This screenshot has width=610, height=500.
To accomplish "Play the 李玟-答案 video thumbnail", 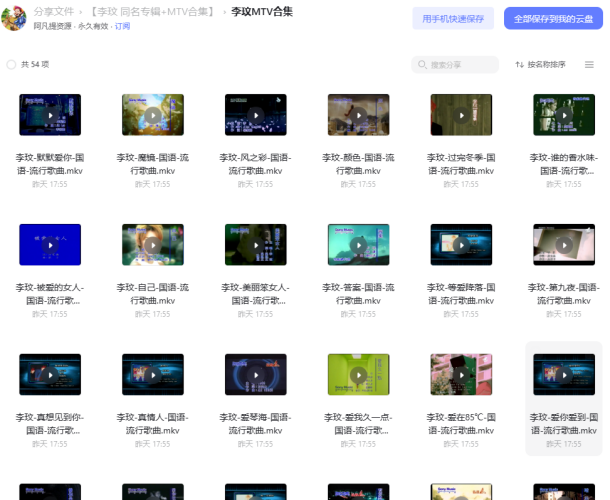I will tap(358, 245).
